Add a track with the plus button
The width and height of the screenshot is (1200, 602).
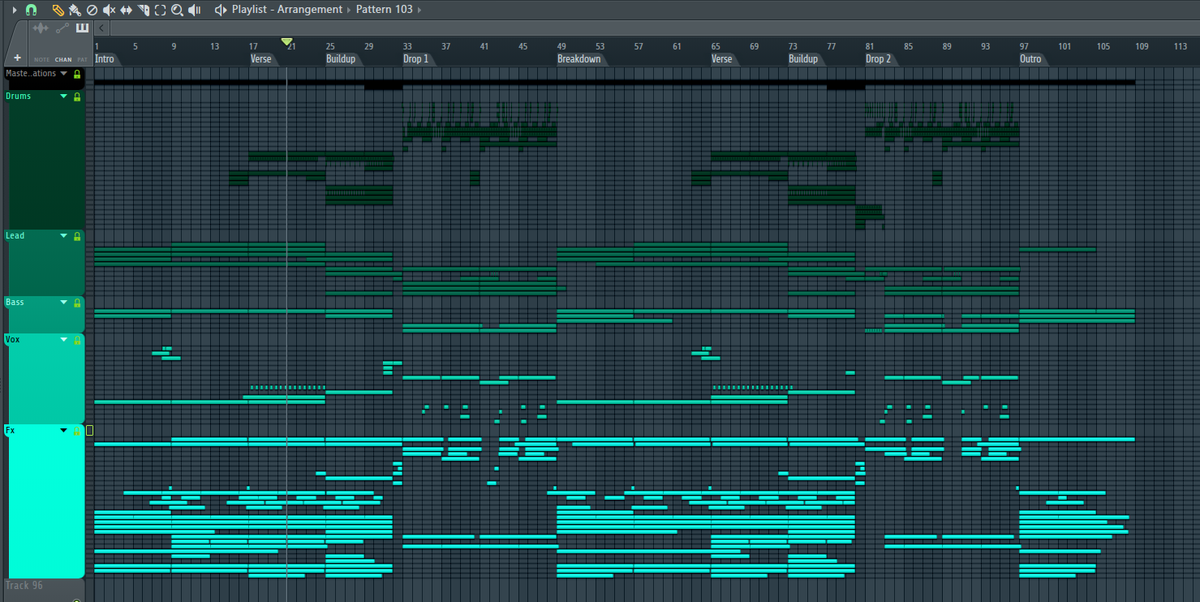(x=17, y=58)
